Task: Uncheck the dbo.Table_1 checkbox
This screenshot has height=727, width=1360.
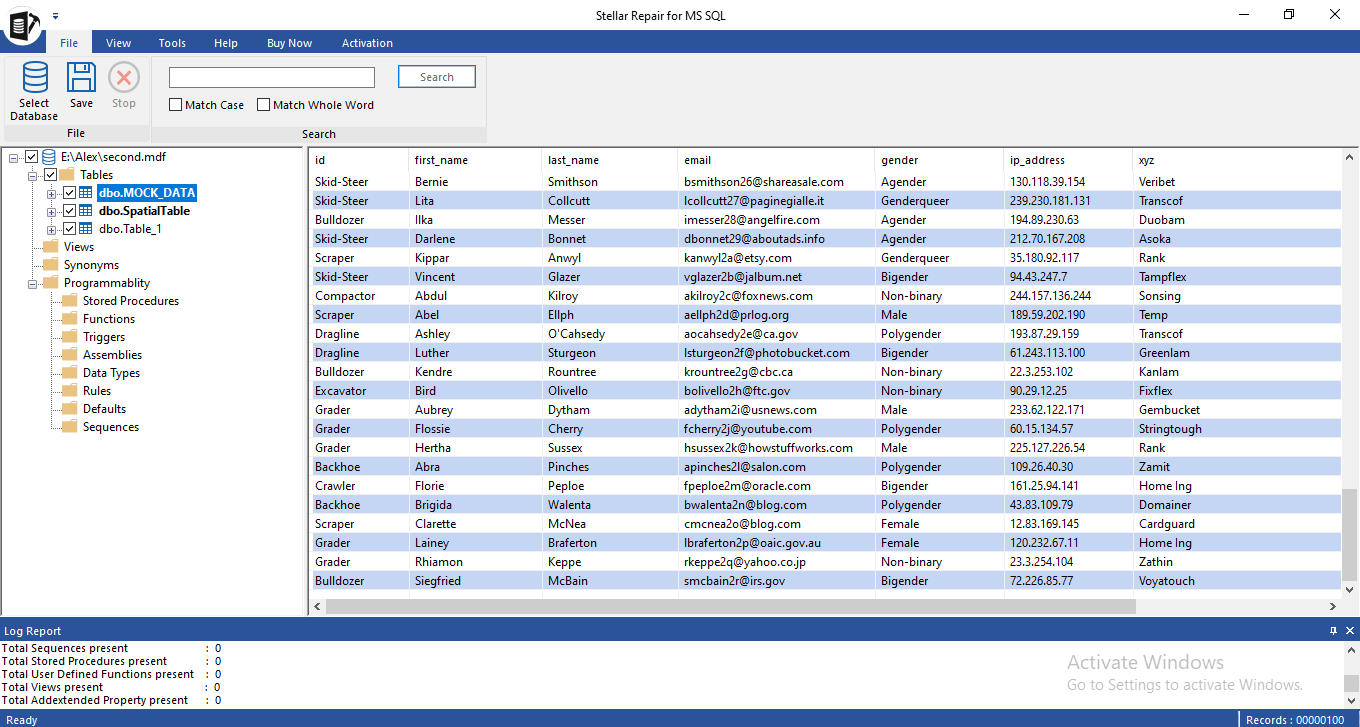Action: click(x=69, y=229)
